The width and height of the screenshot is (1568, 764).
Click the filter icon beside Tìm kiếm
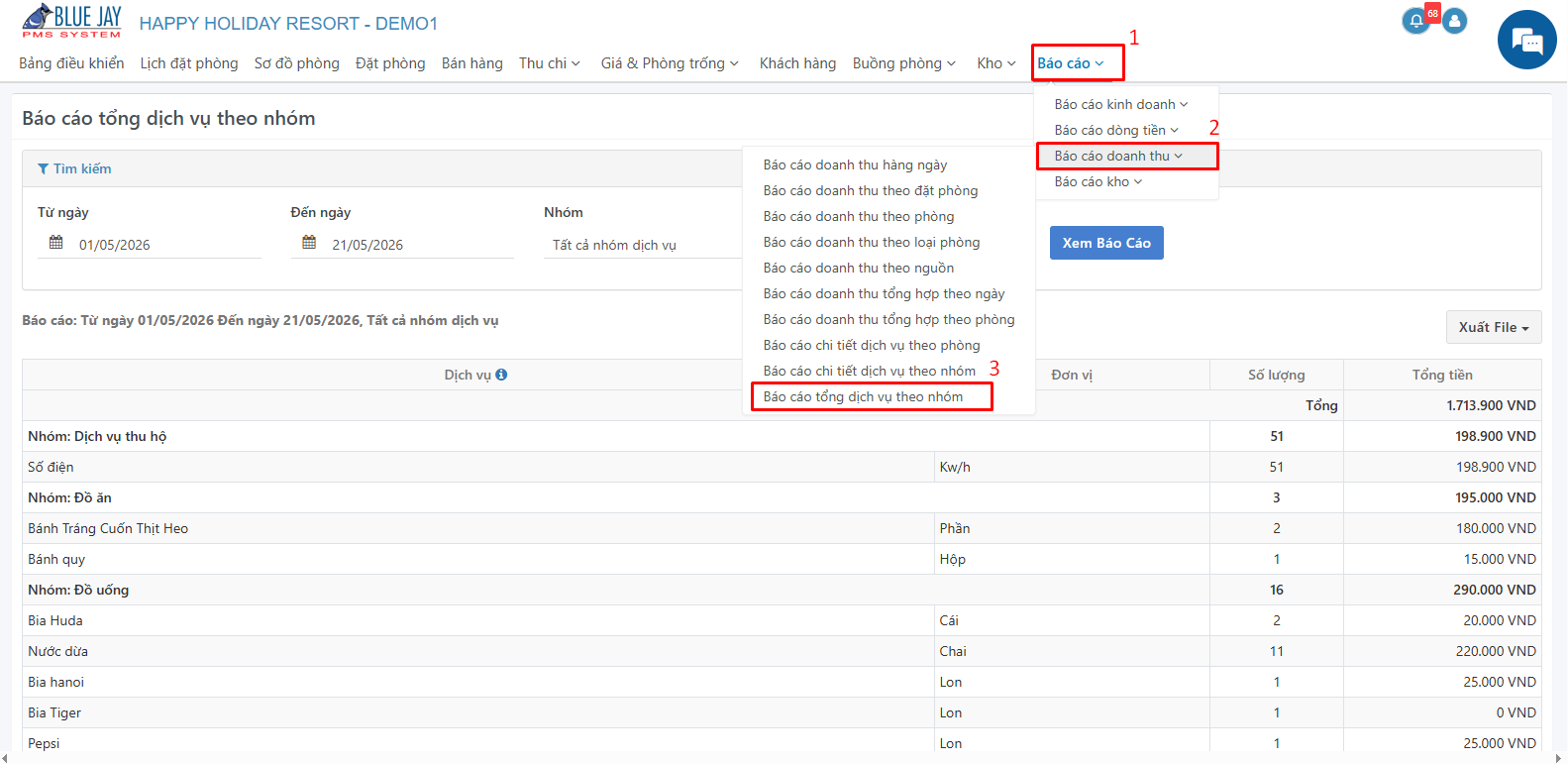pos(43,169)
